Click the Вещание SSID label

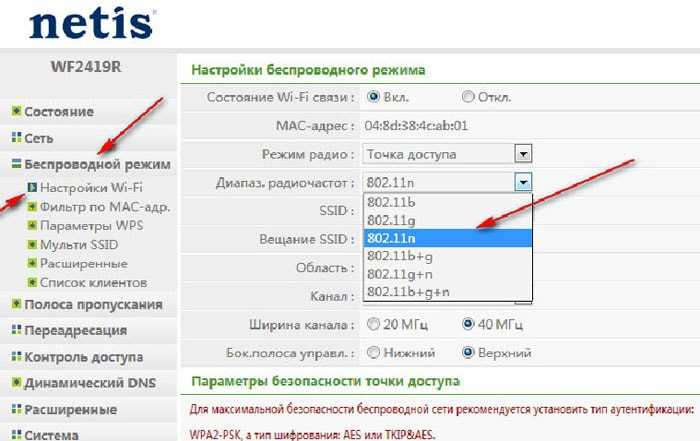click(307, 239)
